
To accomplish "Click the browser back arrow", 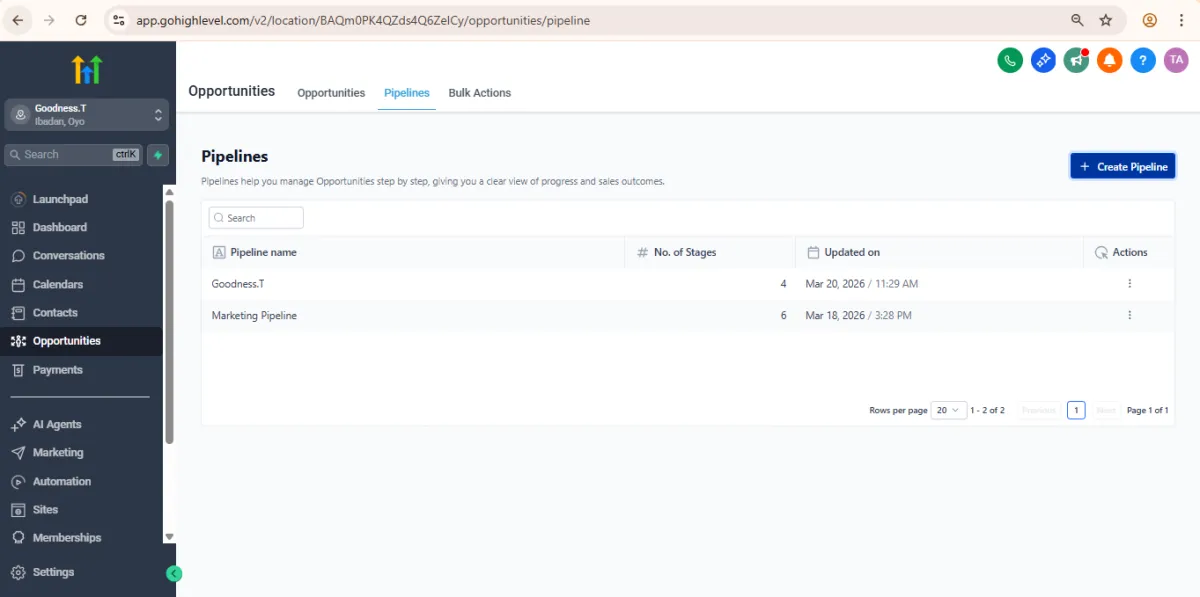I will pyautogui.click(x=17, y=20).
